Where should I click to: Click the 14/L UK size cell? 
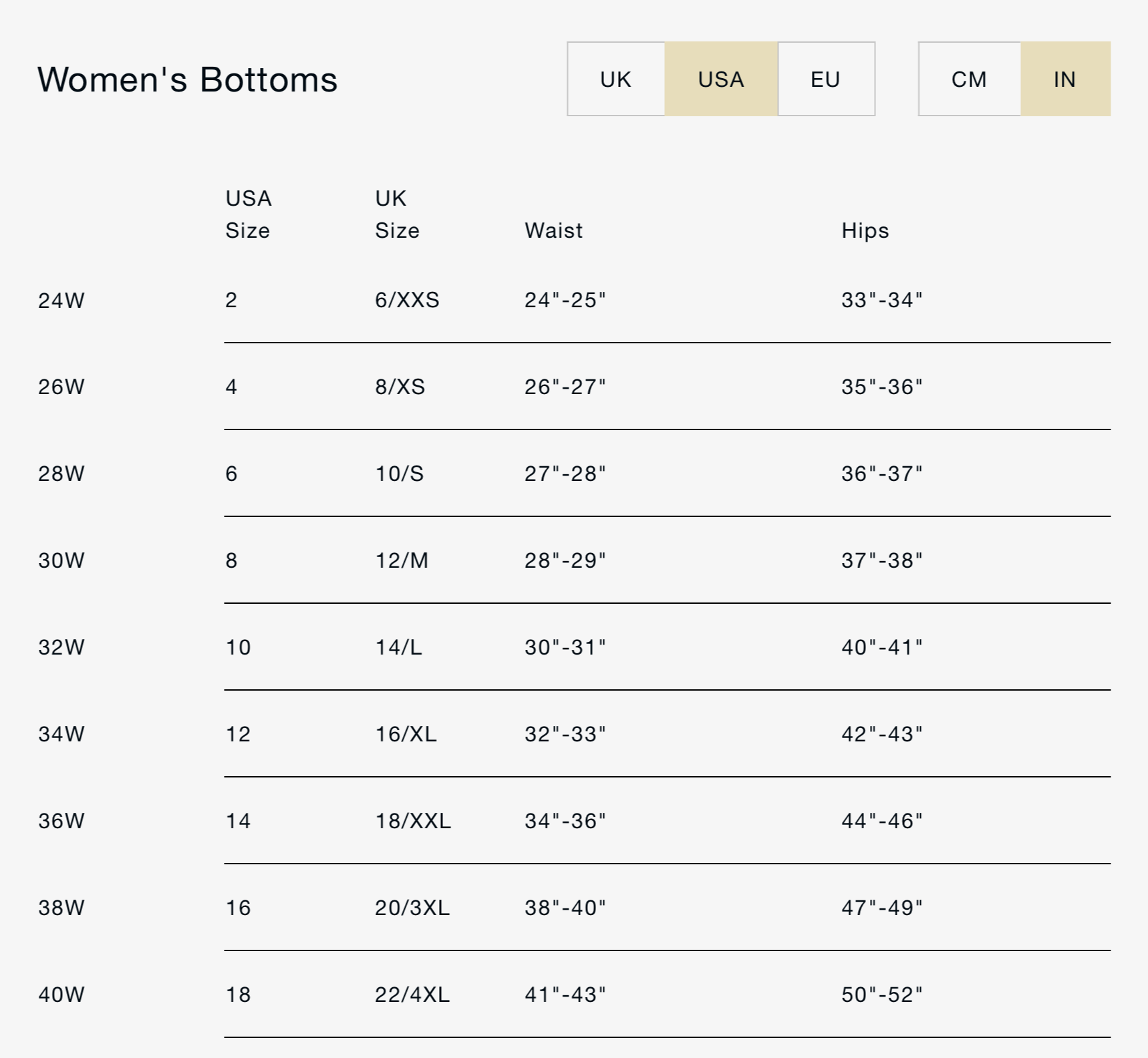point(398,647)
